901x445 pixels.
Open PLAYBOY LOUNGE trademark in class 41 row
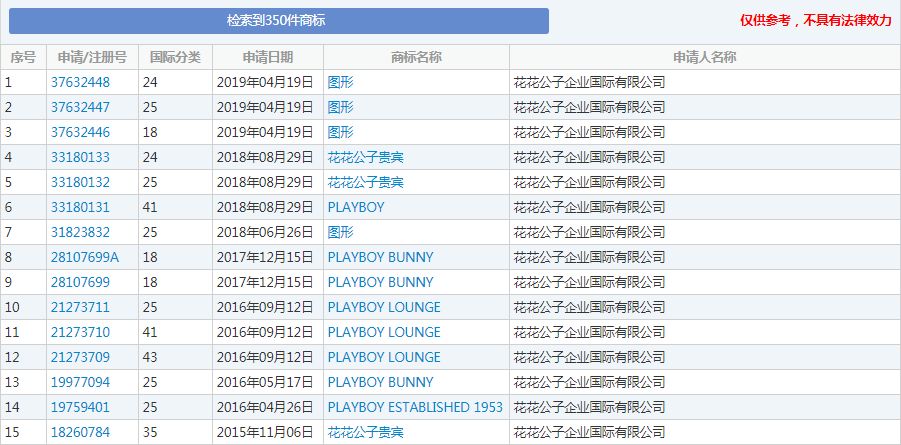point(384,332)
